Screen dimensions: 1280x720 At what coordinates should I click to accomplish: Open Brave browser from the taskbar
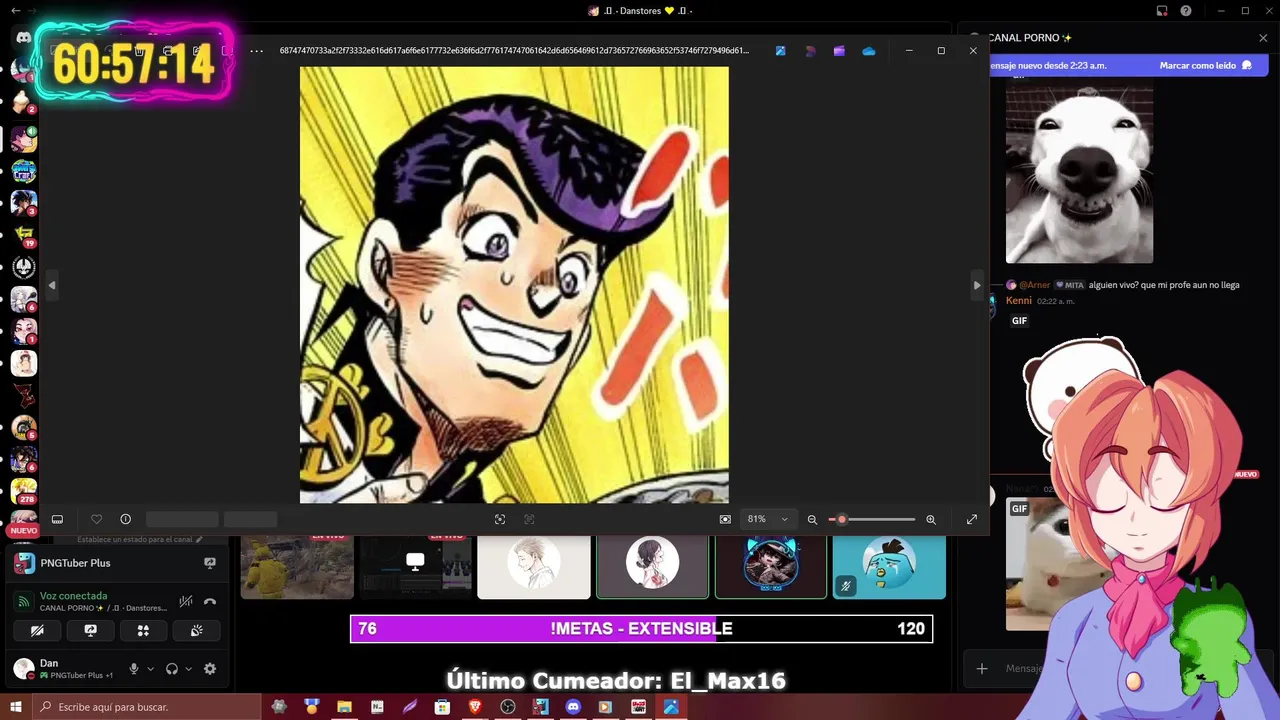point(475,707)
